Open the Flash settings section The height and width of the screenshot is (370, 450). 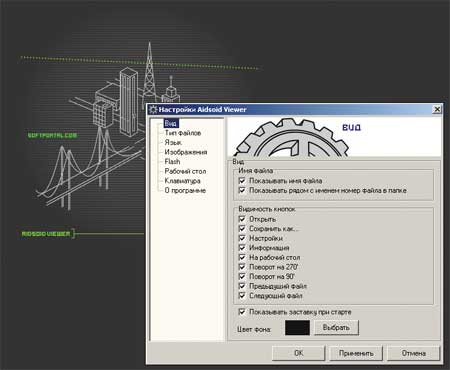click(x=172, y=162)
